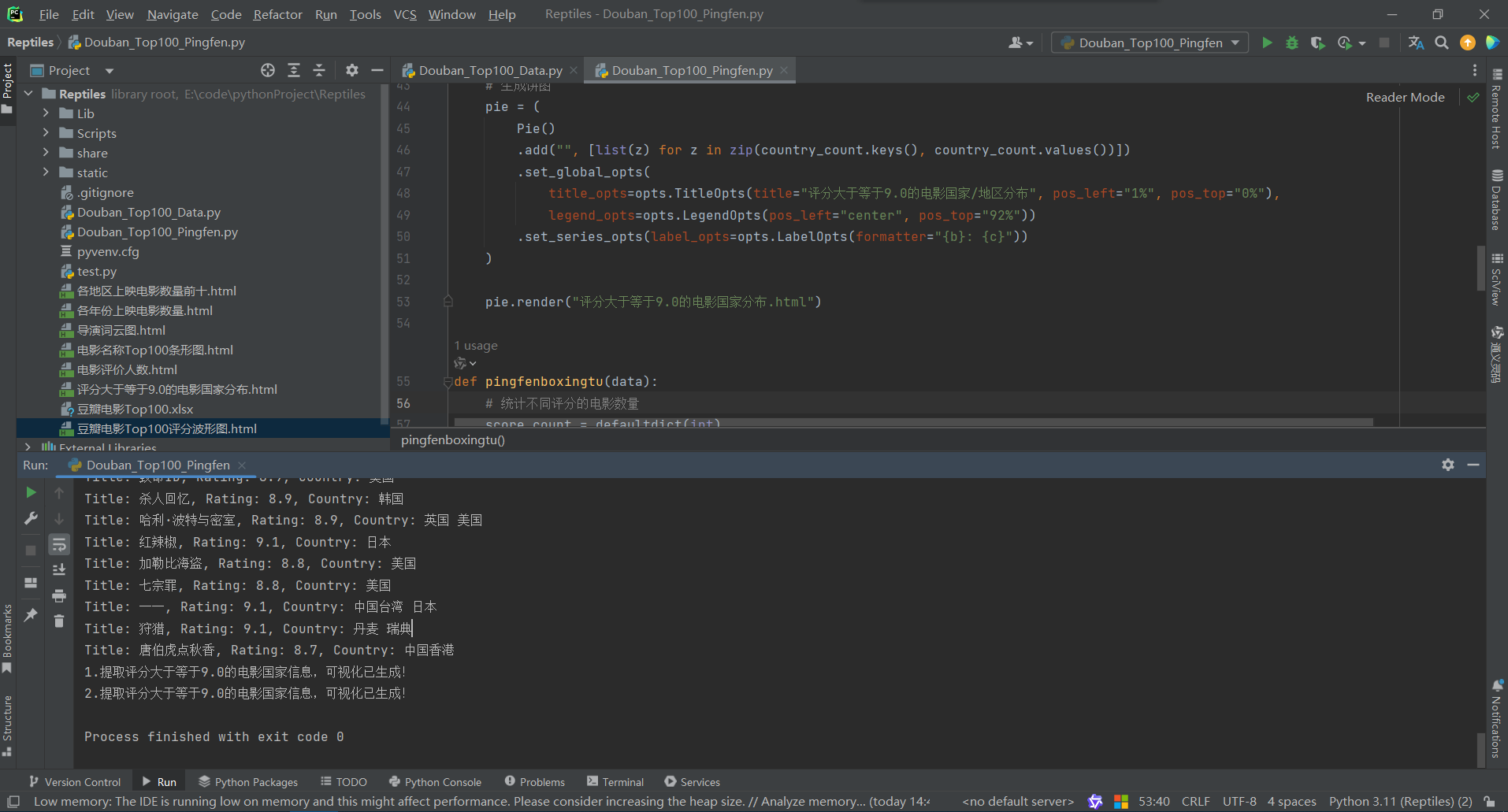Screen dimensions: 1508x812
Task: Open Search Everywhere magnifier icon
Action: tap(1442, 43)
